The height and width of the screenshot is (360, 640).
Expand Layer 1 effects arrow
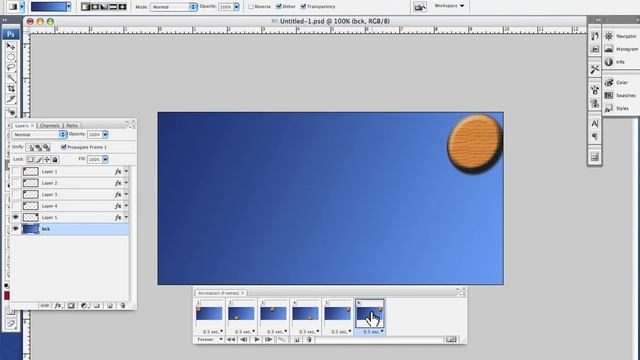click(x=126, y=171)
